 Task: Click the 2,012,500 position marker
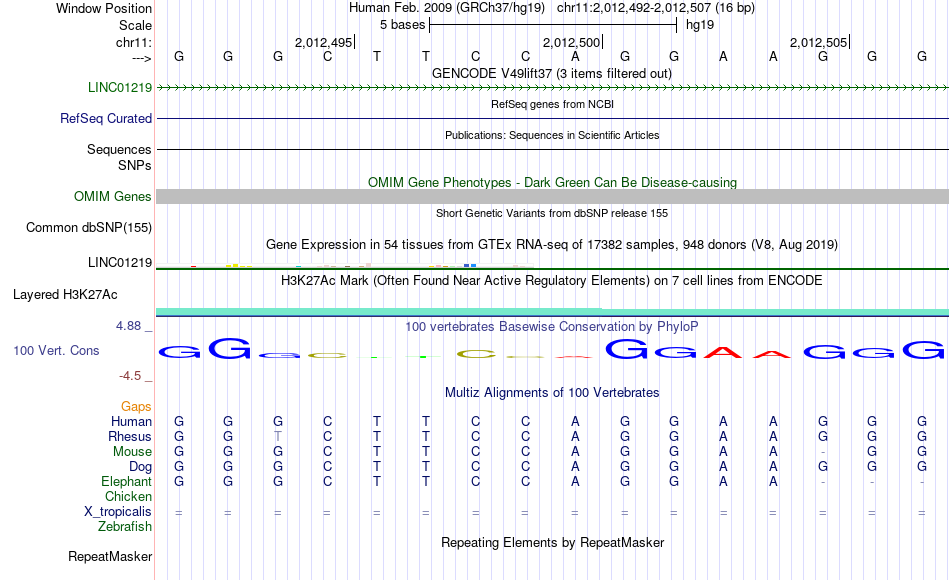click(x=571, y=42)
